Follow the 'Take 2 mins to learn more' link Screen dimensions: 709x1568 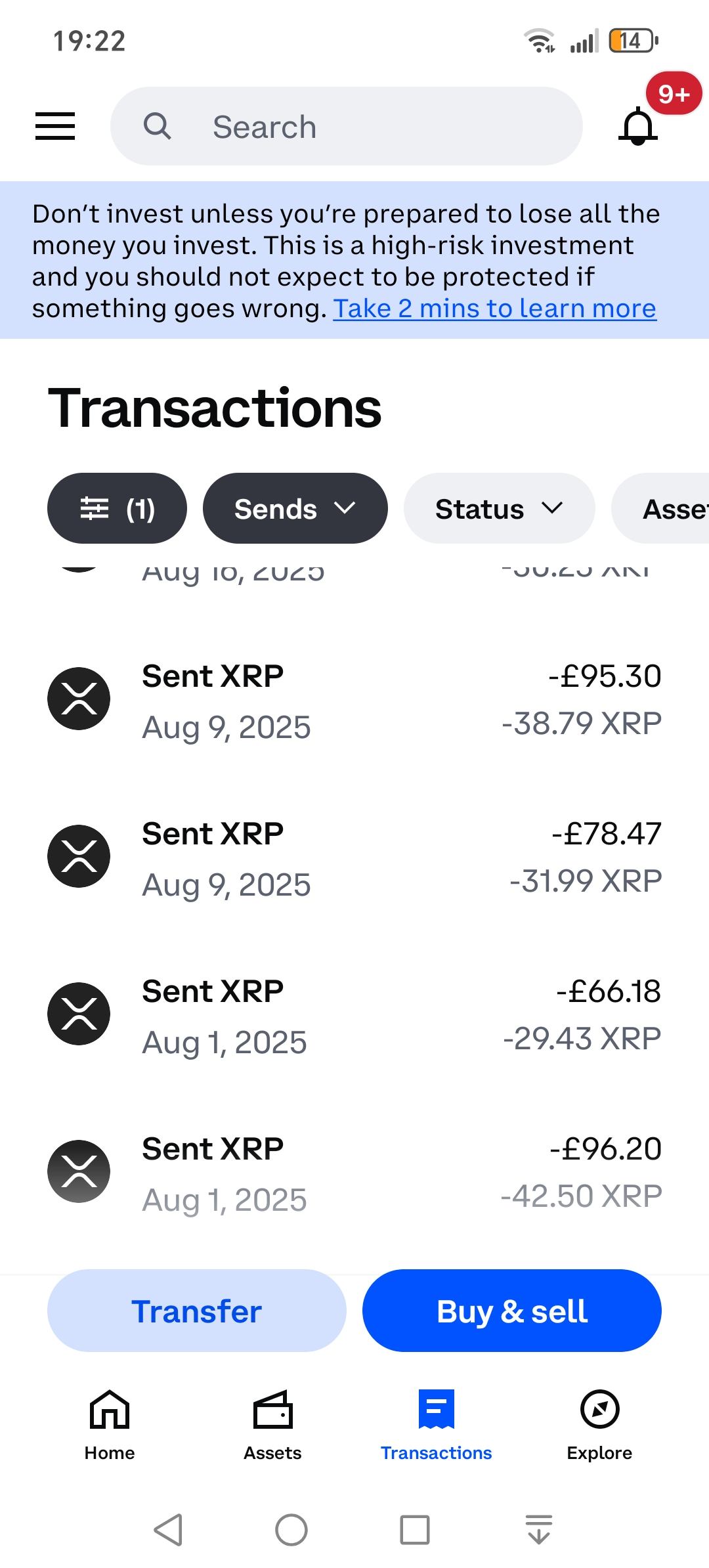pyautogui.click(x=494, y=309)
